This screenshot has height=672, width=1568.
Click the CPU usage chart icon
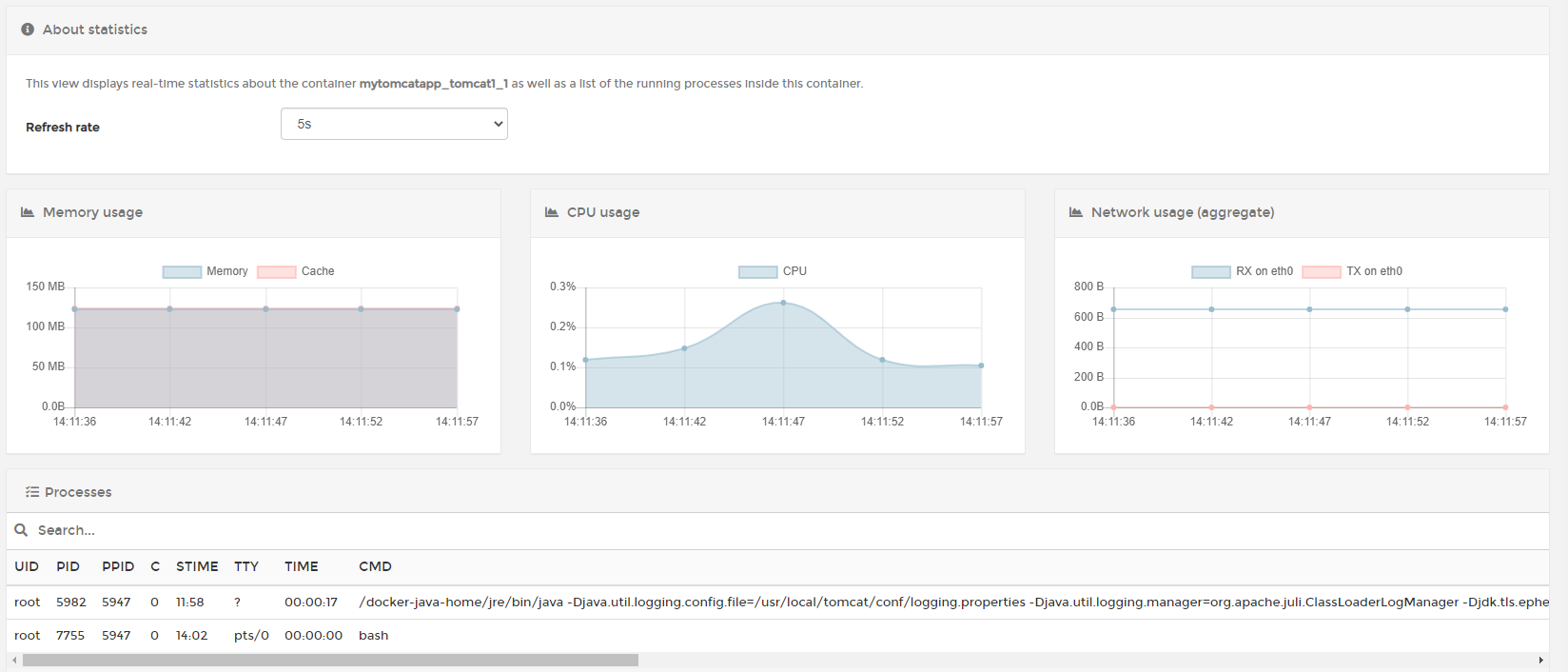(x=552, y=212)
